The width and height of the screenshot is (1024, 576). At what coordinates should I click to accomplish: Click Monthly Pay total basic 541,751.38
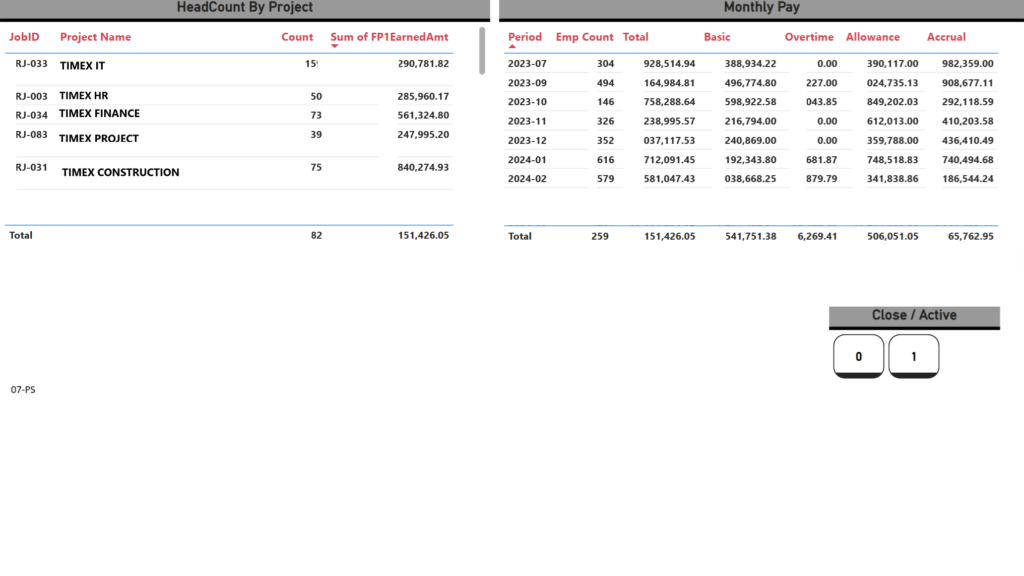click(x=750, y=236)
